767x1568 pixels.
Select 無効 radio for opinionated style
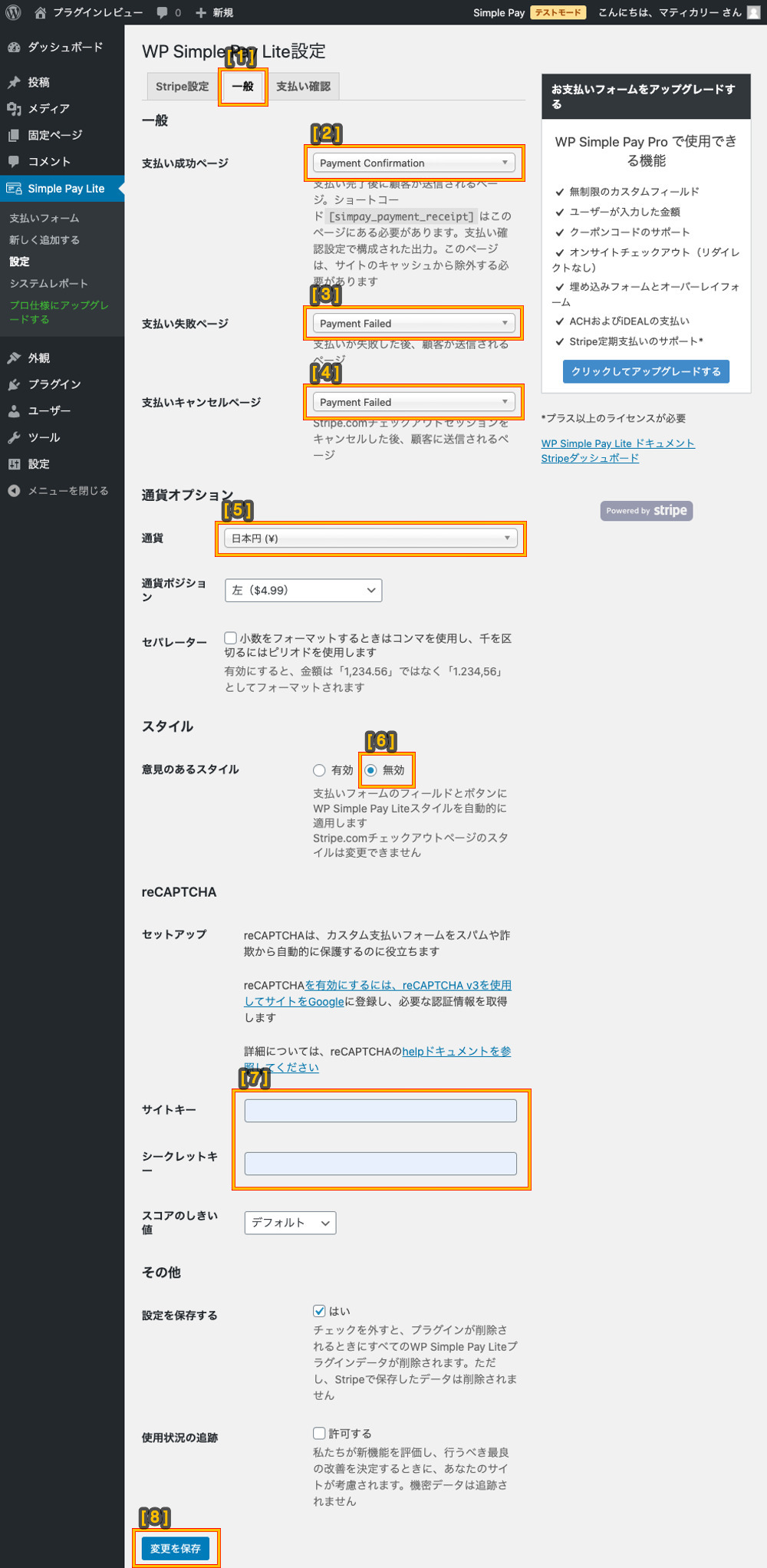pyautogui.click(x=370, y=770)
